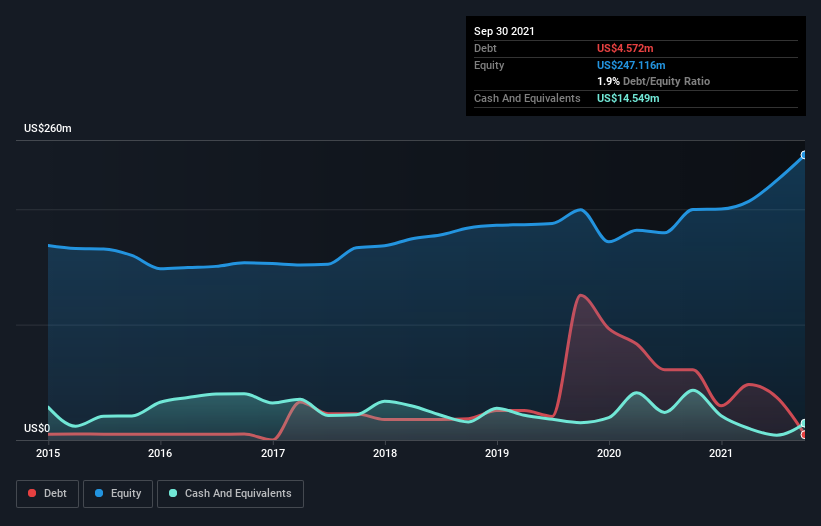Click the 2018 x-axis label
This screenshot has height=526, width=821.
coord(385,453)
